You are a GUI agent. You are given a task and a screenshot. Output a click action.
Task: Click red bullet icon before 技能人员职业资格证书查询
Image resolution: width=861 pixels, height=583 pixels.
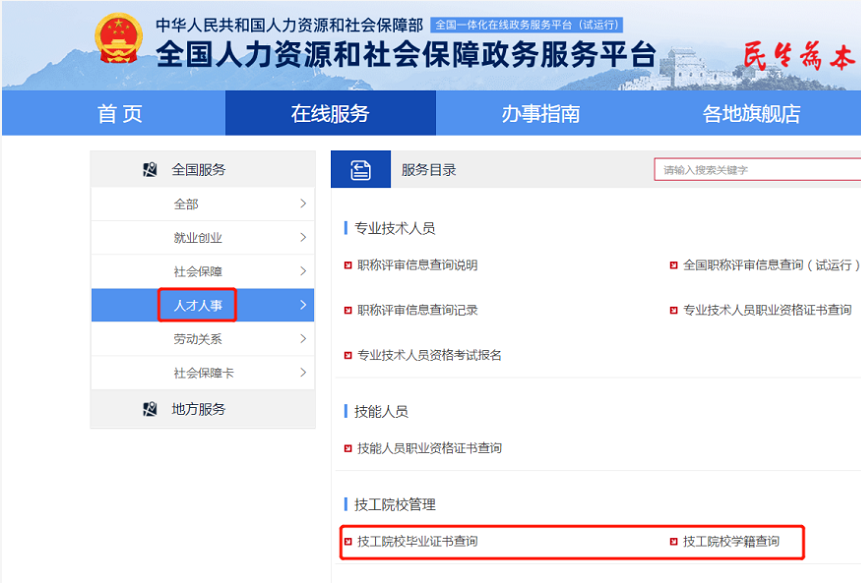(348, 449)
